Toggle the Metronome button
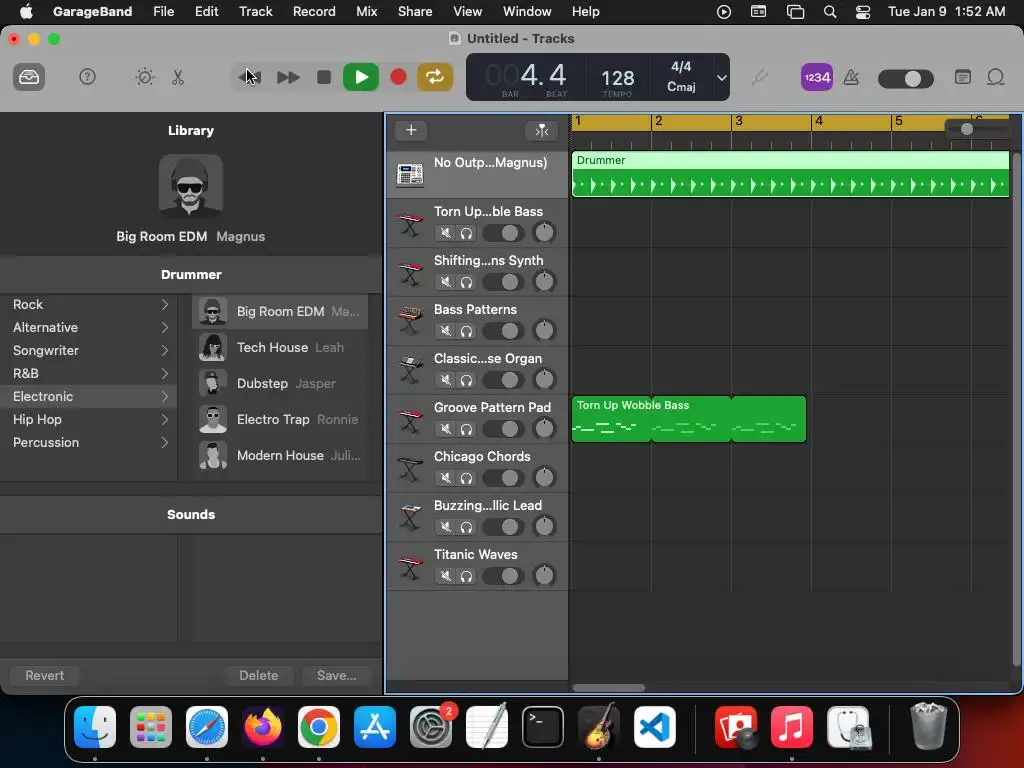This screenshot has width=1024, height=768. [x=851, y=77]
